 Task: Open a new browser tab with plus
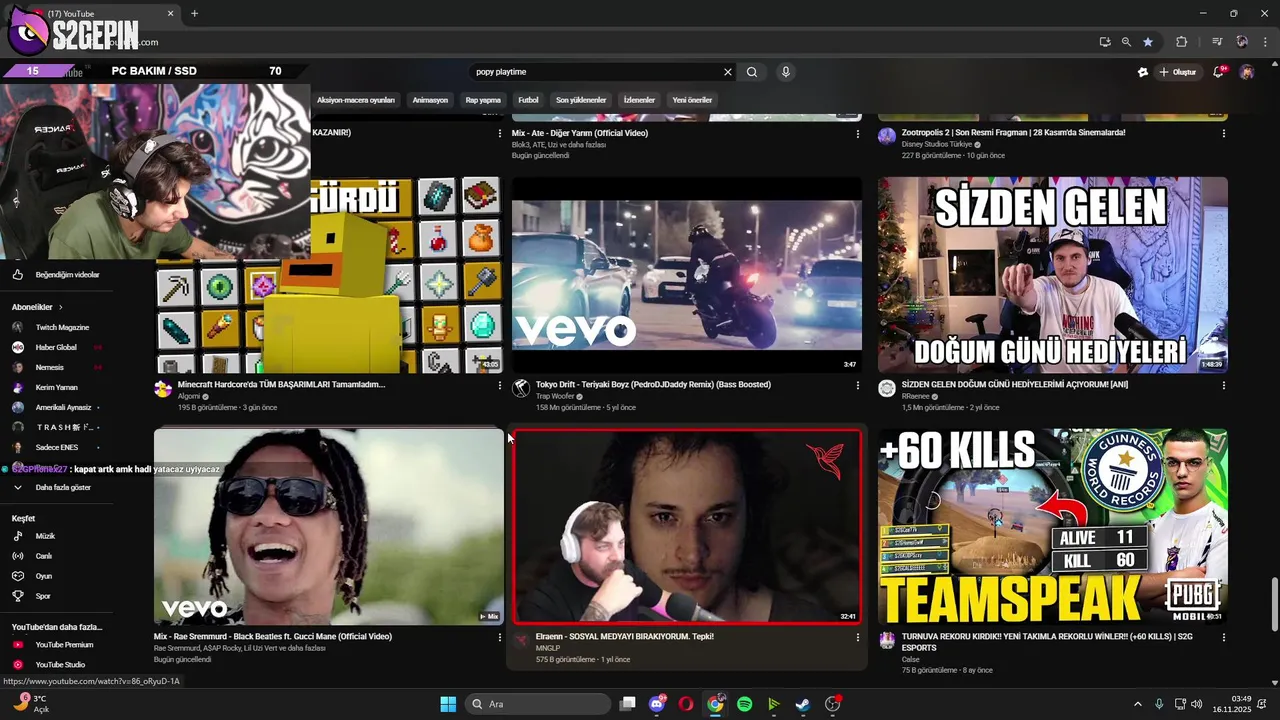(194, 13)
